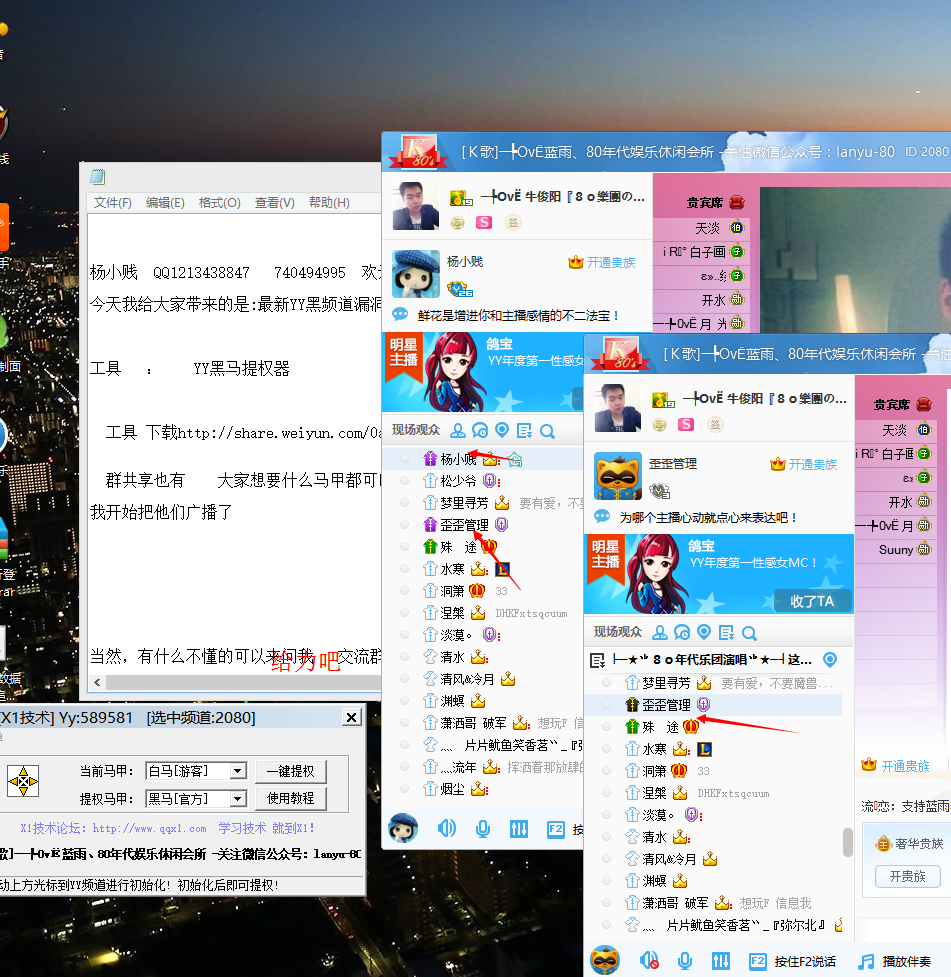Click the 歪歪管理 raccoon profile picture
The image size is (951, 977).
pos(618,476)
